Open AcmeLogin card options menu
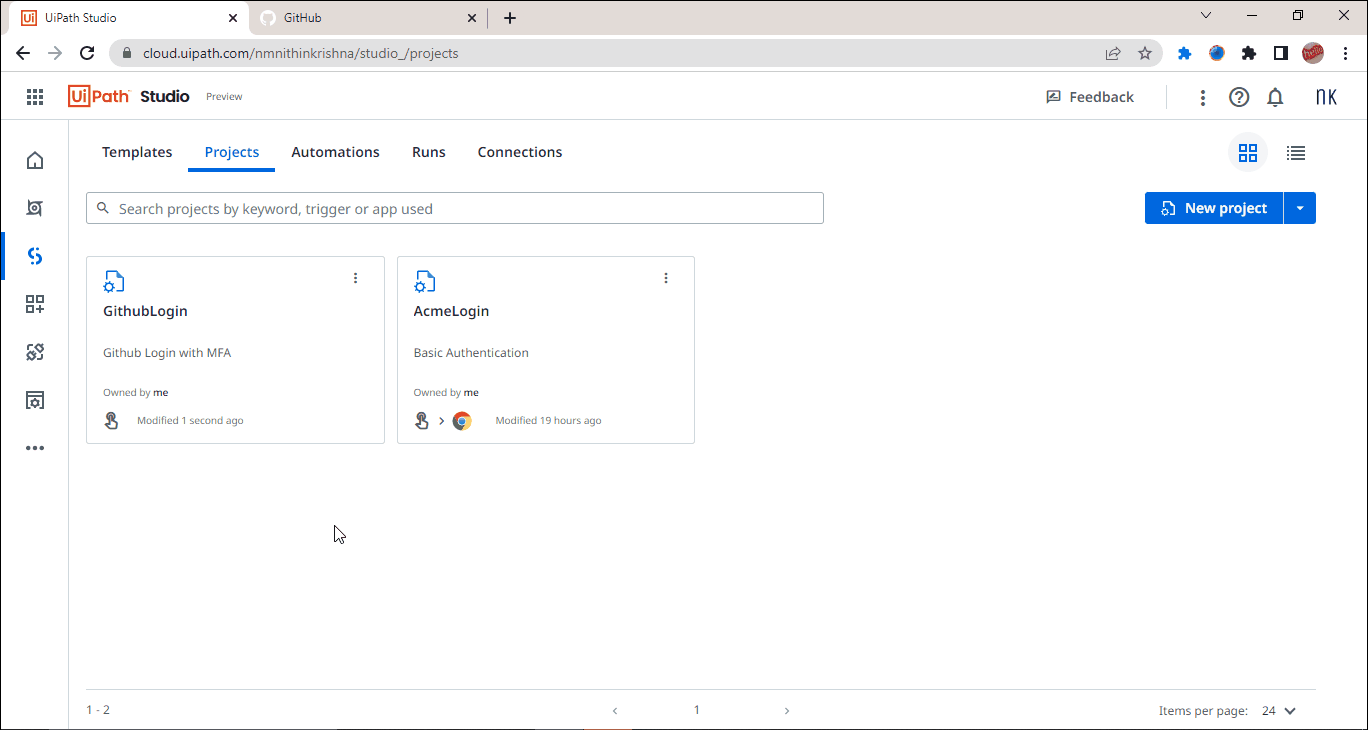Viewport: 1368px width, 730px height. (666, 278)
